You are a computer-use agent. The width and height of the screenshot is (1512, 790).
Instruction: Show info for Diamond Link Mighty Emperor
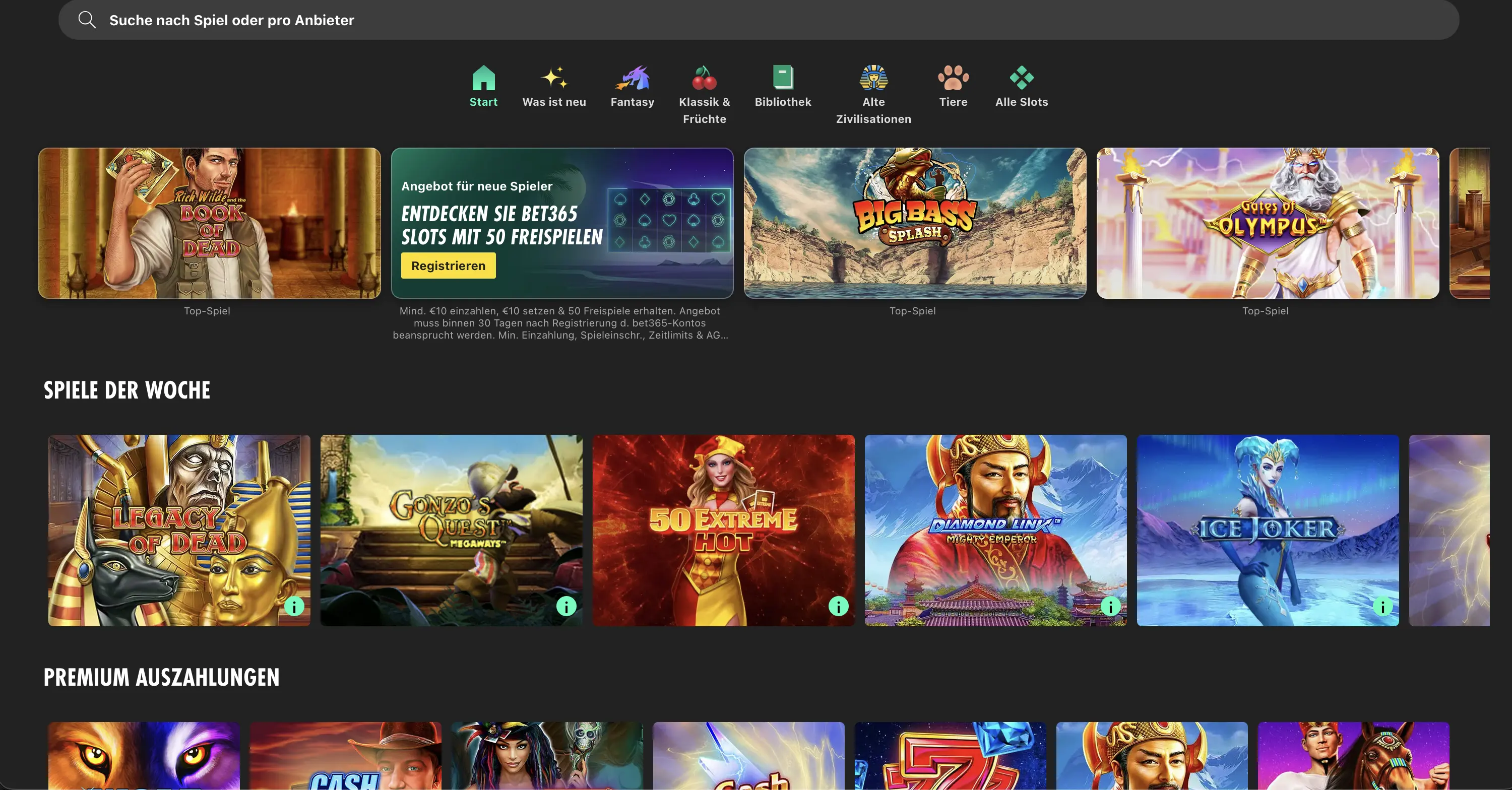(1110, 607)
